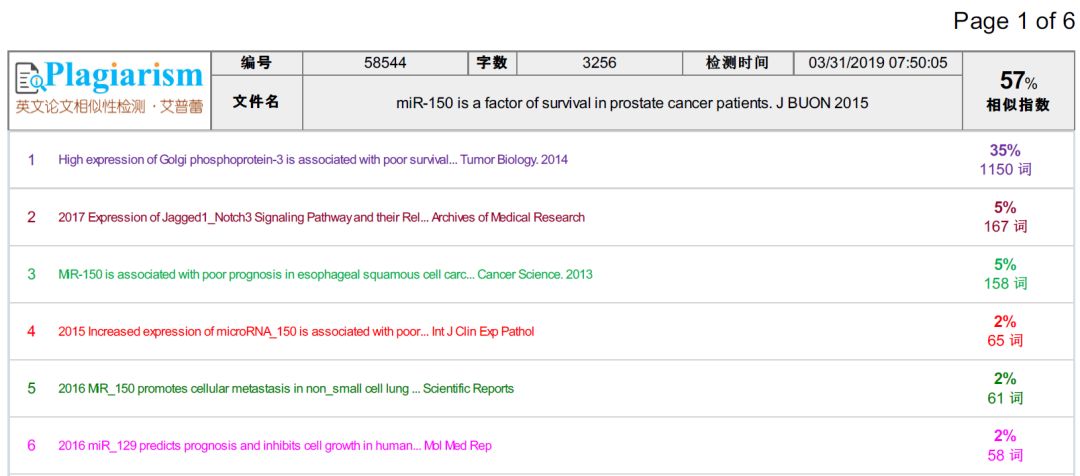Click the detection timestamp 03/31/2019 07:50:05
Image resolution: width=1080 pixels, height=476 pixels.
[877, 63]
